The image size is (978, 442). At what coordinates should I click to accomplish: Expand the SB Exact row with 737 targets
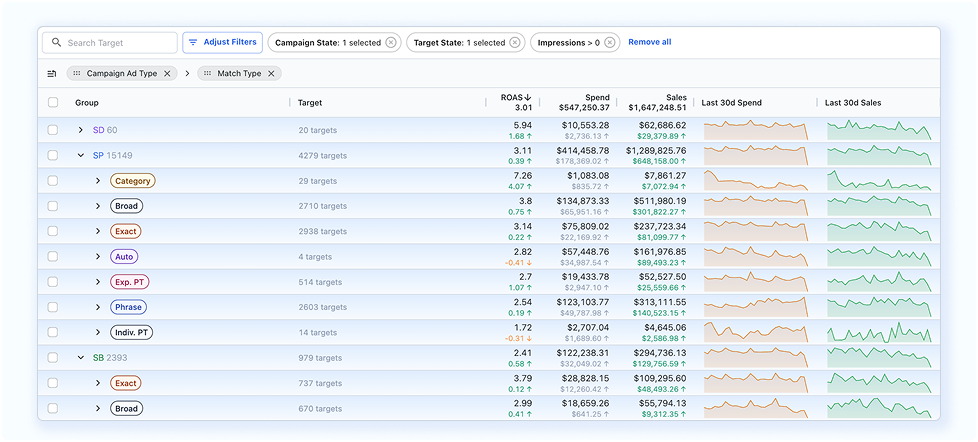98,383
